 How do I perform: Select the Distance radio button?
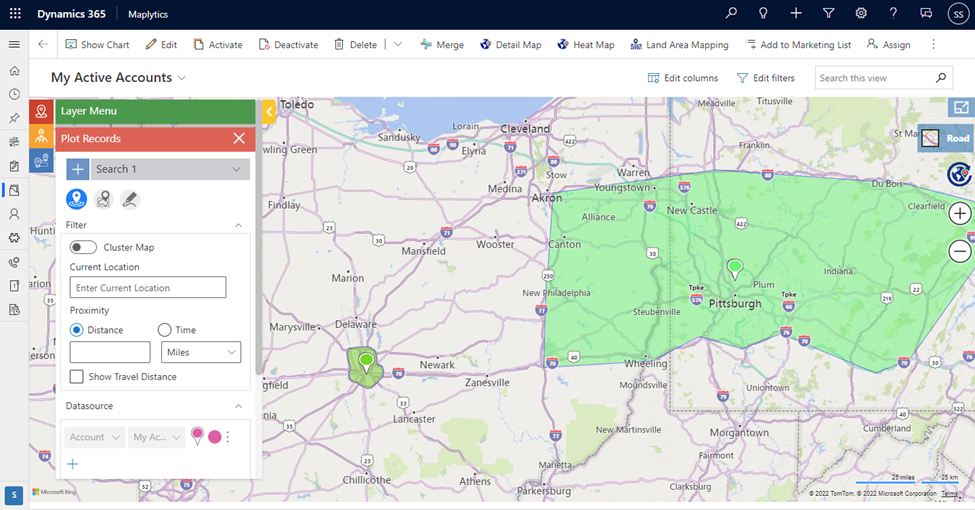tap(76, 330)
